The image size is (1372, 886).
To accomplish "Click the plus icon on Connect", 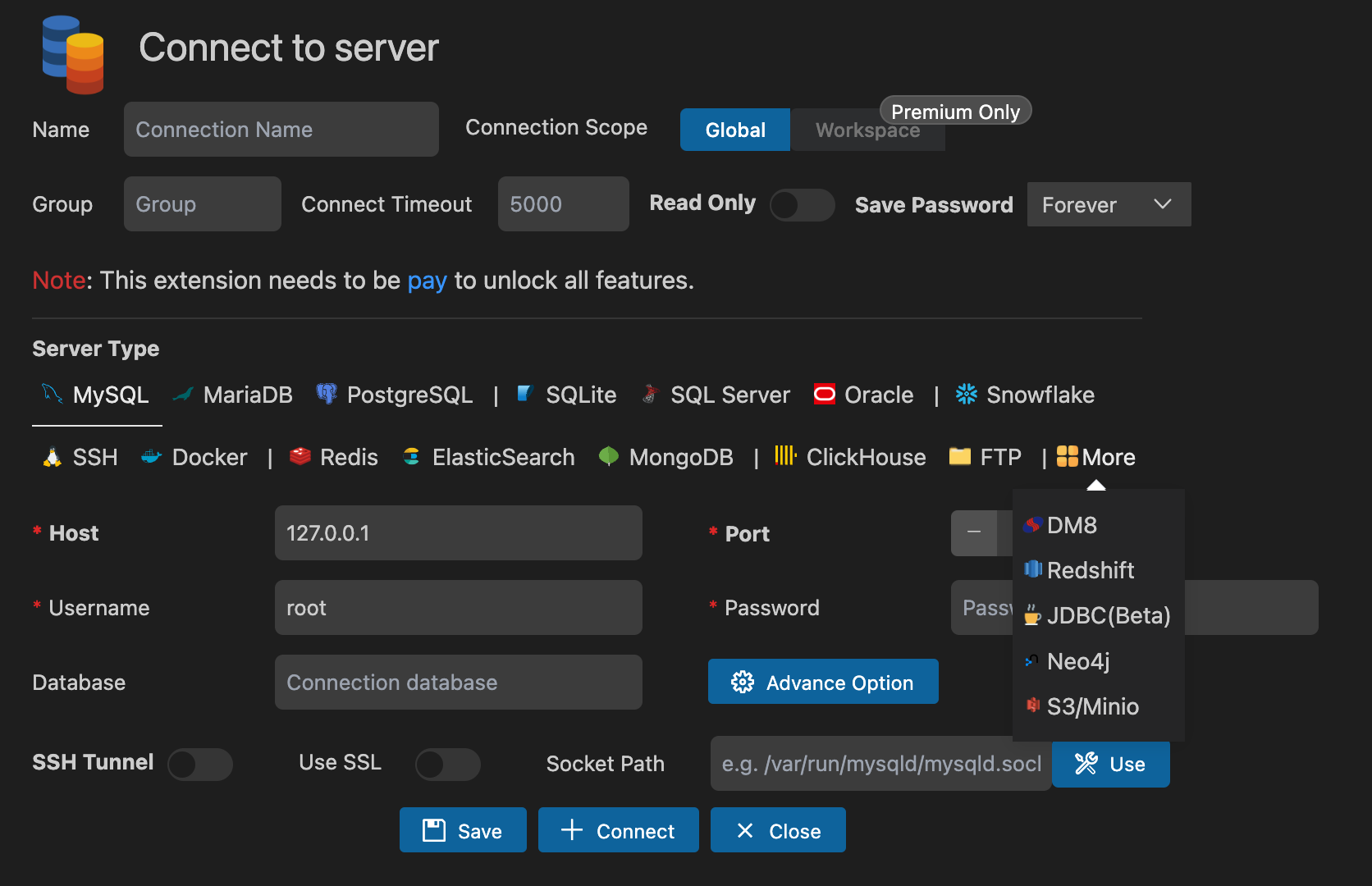I will 572,830.
